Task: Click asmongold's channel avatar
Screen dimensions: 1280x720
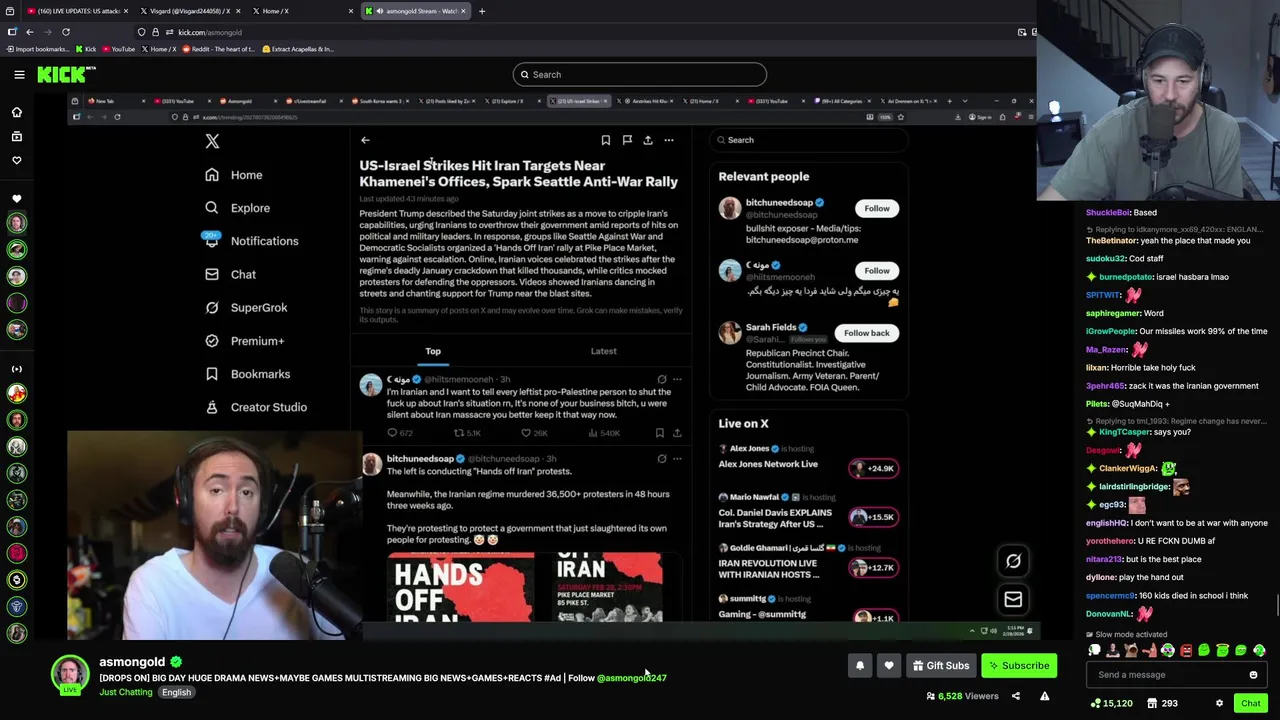Action: [x=70, y=675]
